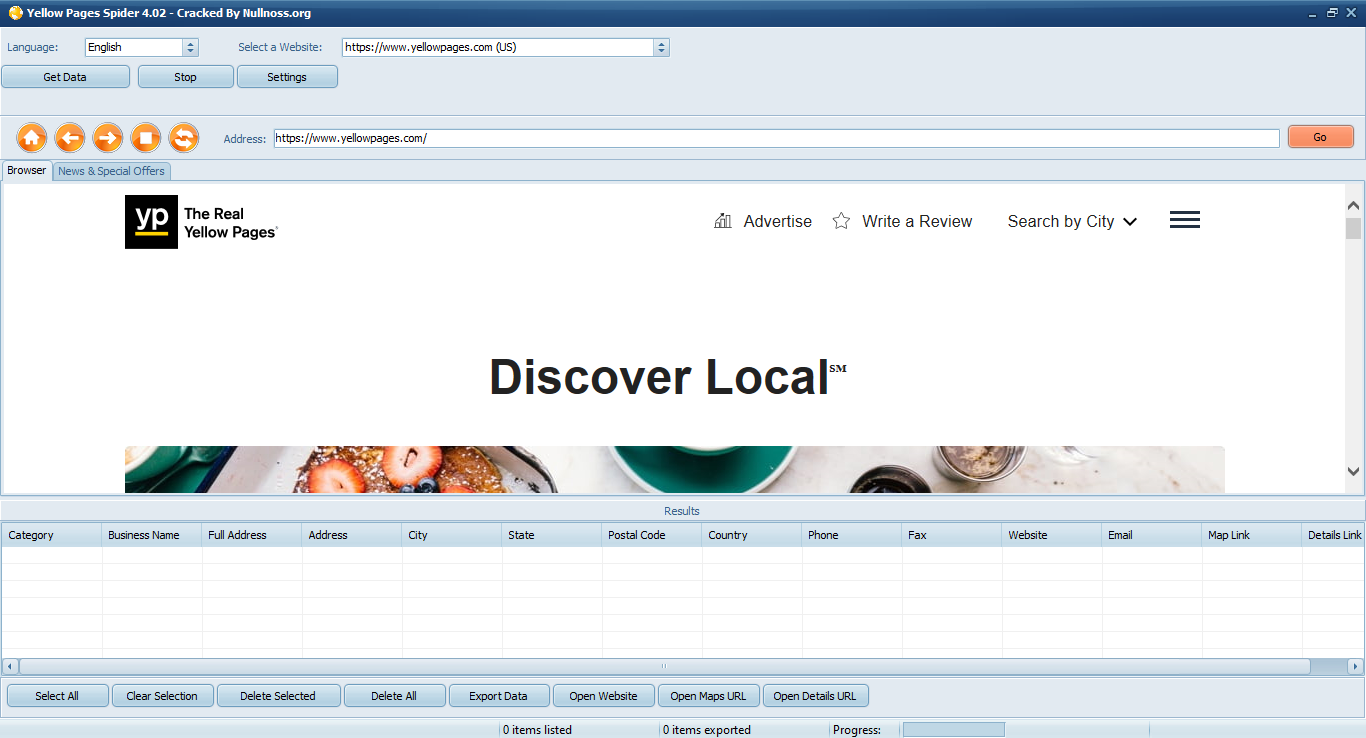The image size is (1366, 738).
Task: Click the orange Refresh icon
Action: (184, 138)
